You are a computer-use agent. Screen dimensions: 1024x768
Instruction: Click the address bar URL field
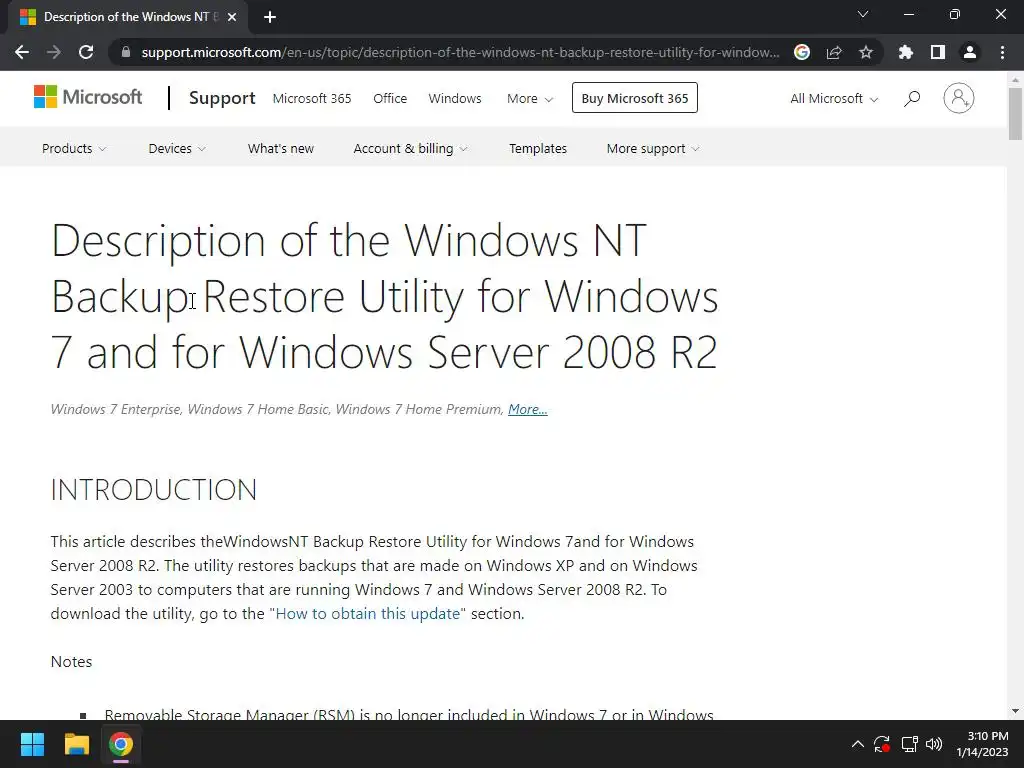click(459, 52)
